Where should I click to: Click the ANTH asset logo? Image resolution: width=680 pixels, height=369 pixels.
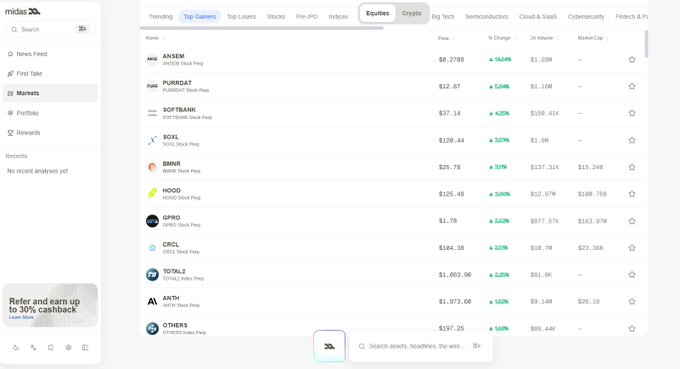152,301
